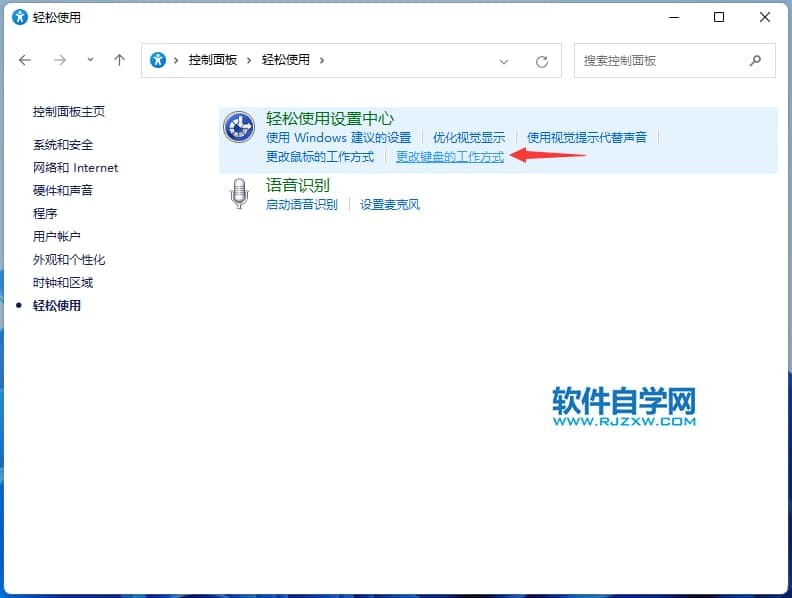Open recent locations dropdown chevron
Viewport: 792px width, 598px height.
pyautogui.click(x=90, y=60)
